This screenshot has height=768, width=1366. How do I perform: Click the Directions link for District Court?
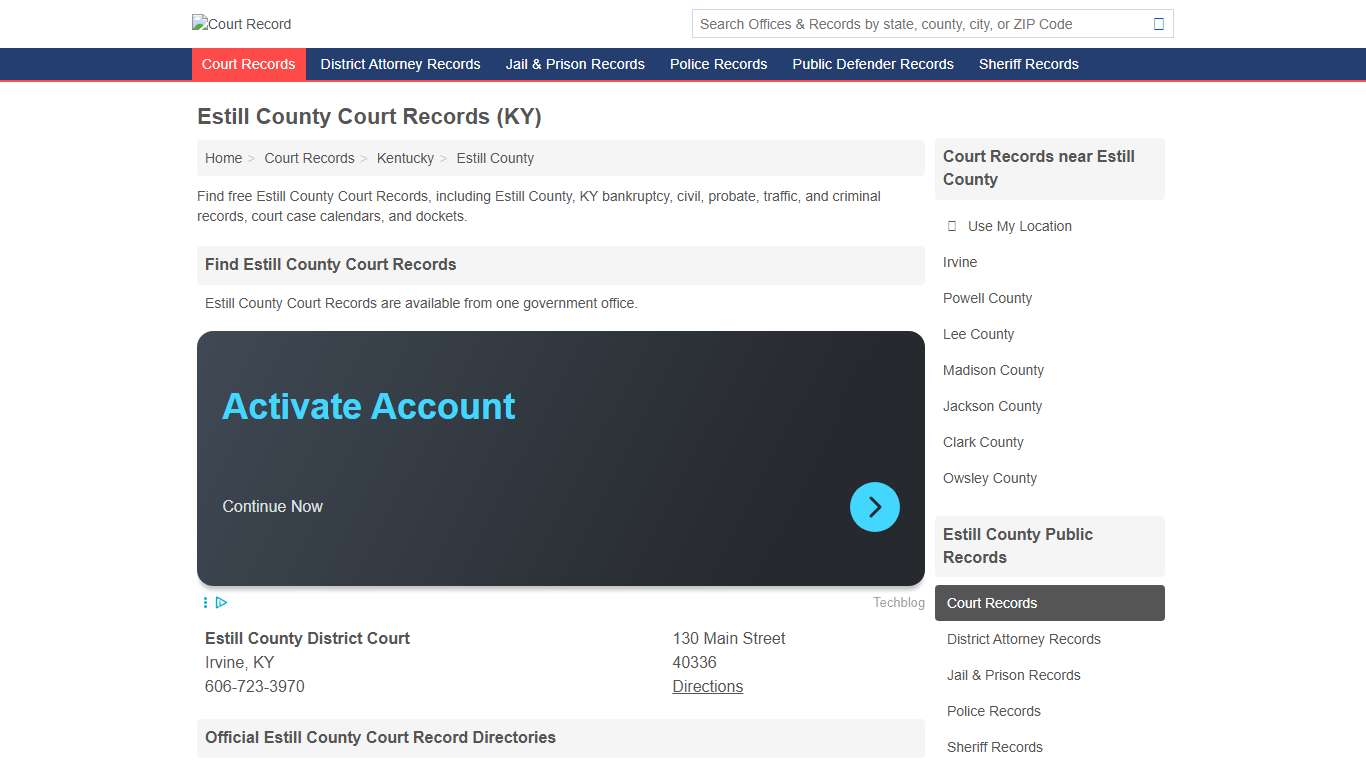click(x=707, y=686)
